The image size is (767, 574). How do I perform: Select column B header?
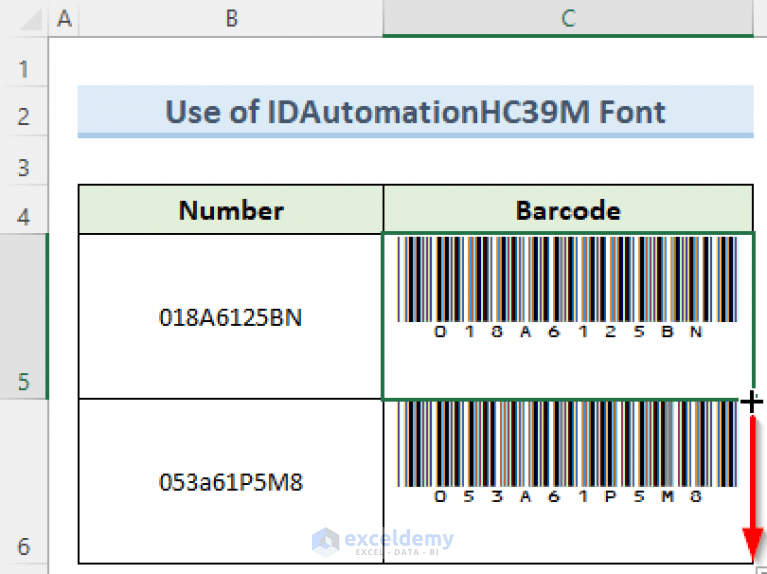pyautogui.click(x=231, y=19)
